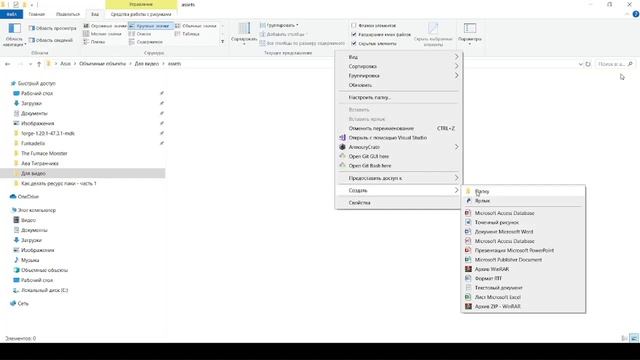Viewport: 640px width, 360px height.
Task: Select Для видео in sidebar
Action: (x=82, y=173)
